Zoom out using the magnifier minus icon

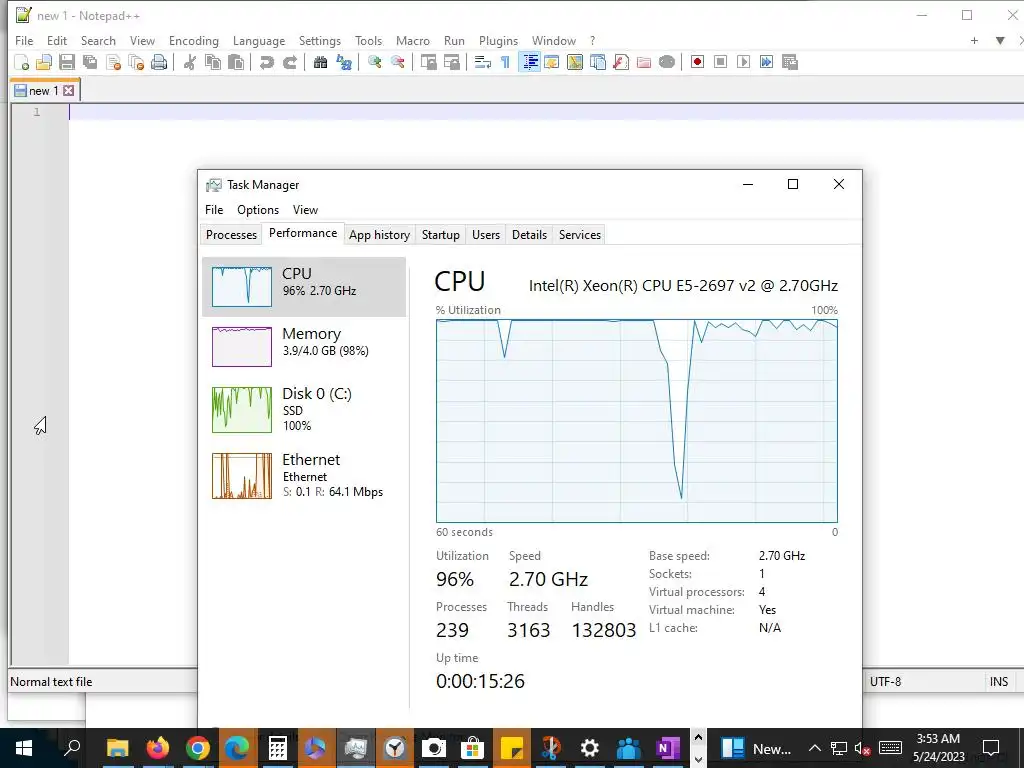pos(397,62)
